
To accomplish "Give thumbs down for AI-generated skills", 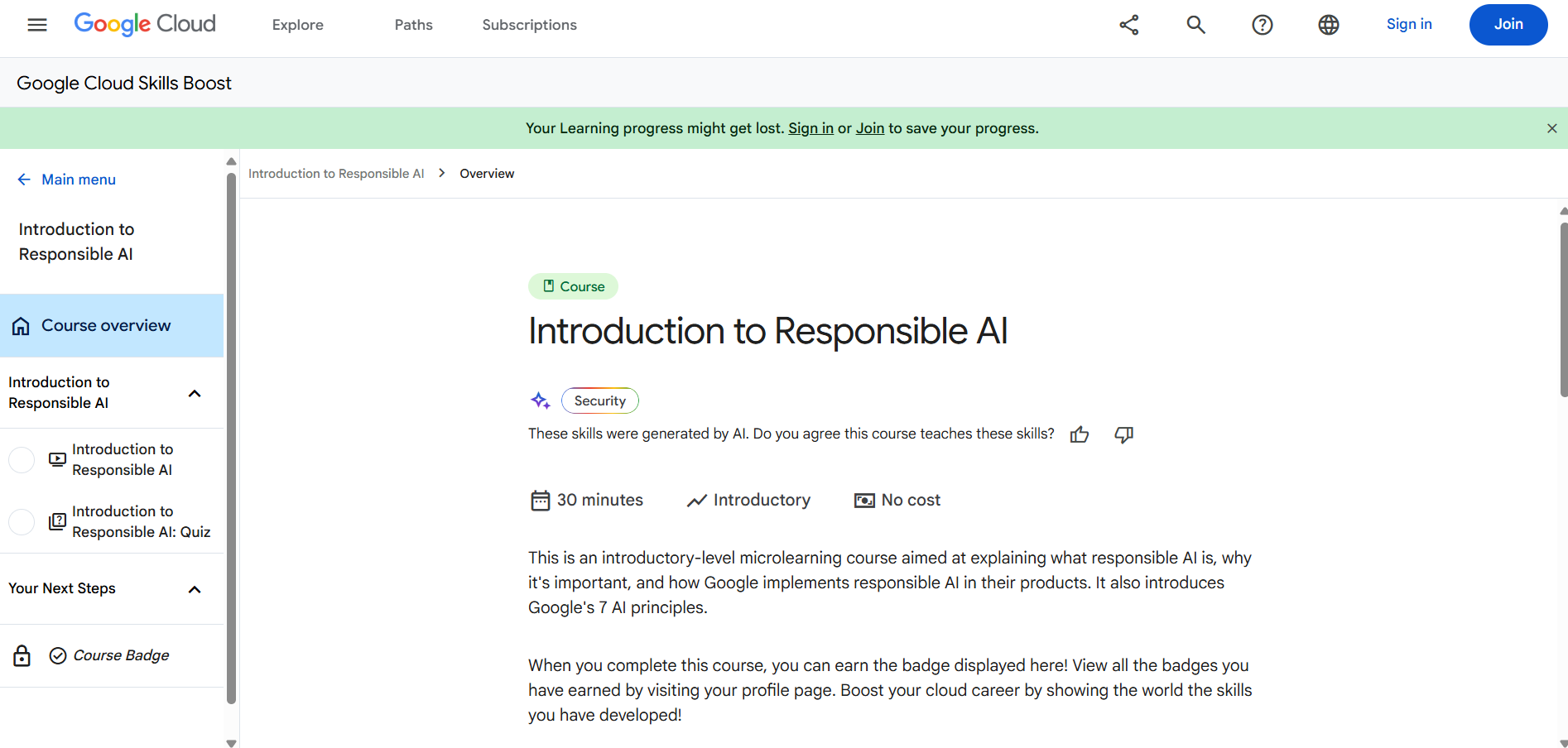I will point(1123,434).
